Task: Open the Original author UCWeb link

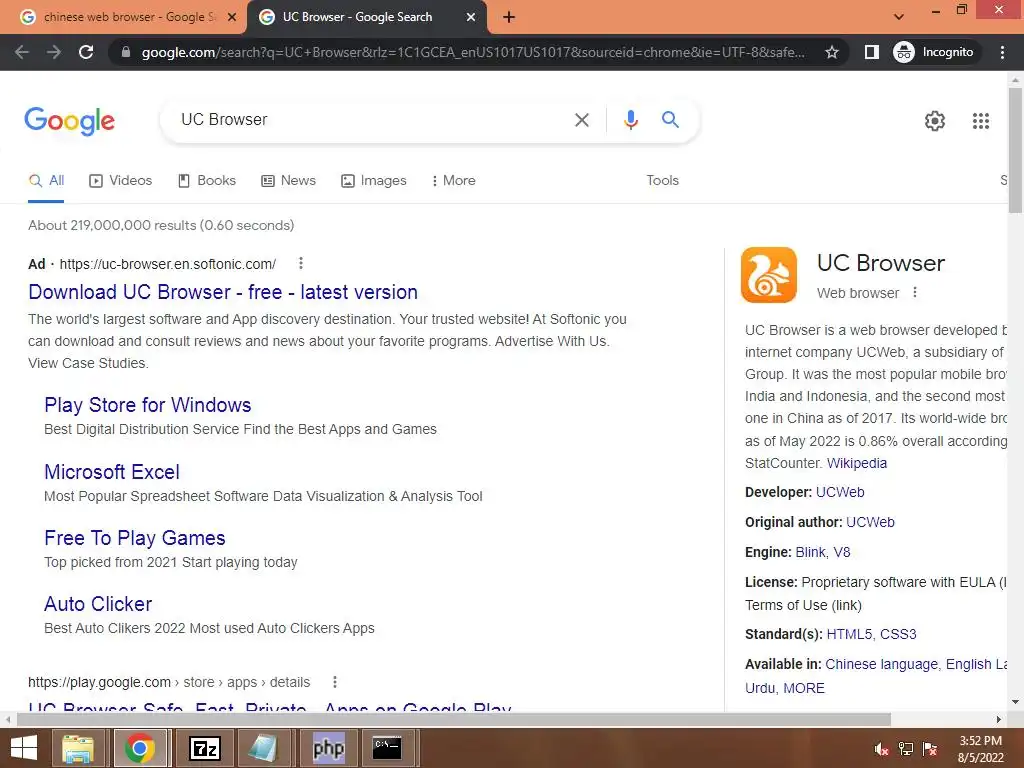Action: (x=870, y=522)
